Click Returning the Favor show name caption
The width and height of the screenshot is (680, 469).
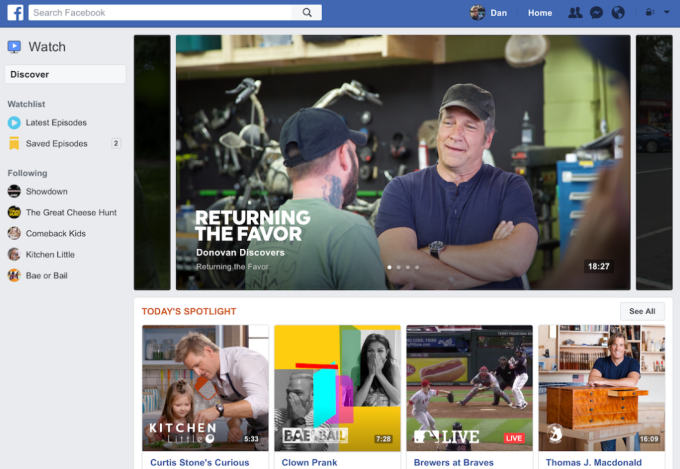pos(232,267)
